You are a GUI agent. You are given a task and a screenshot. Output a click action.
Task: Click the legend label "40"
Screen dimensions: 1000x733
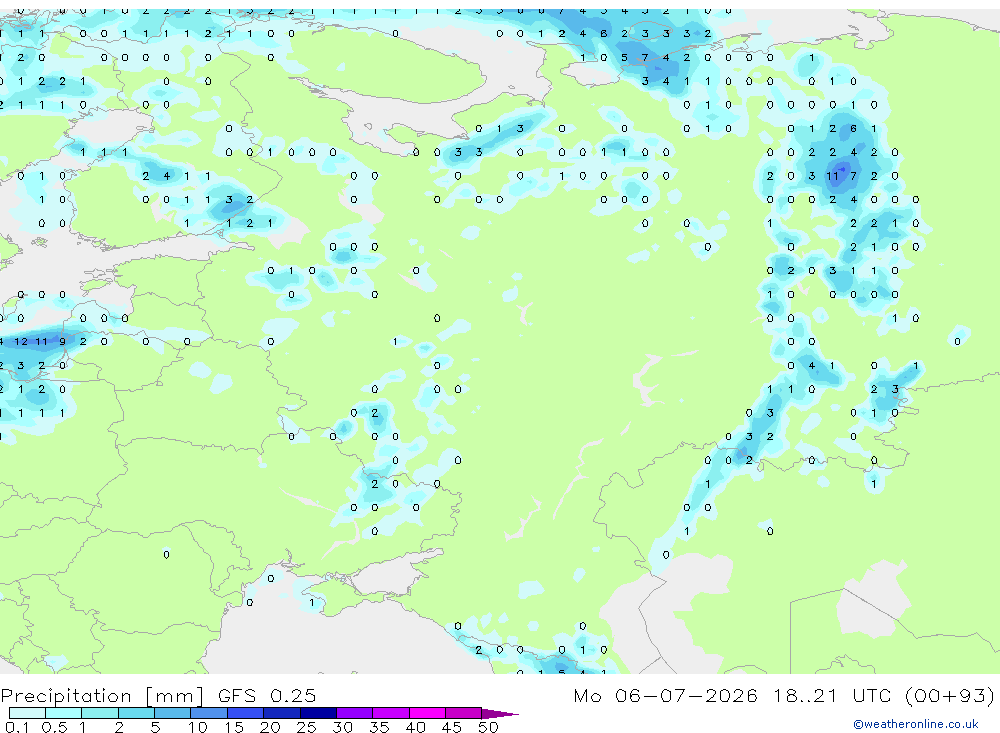(416, 727)
